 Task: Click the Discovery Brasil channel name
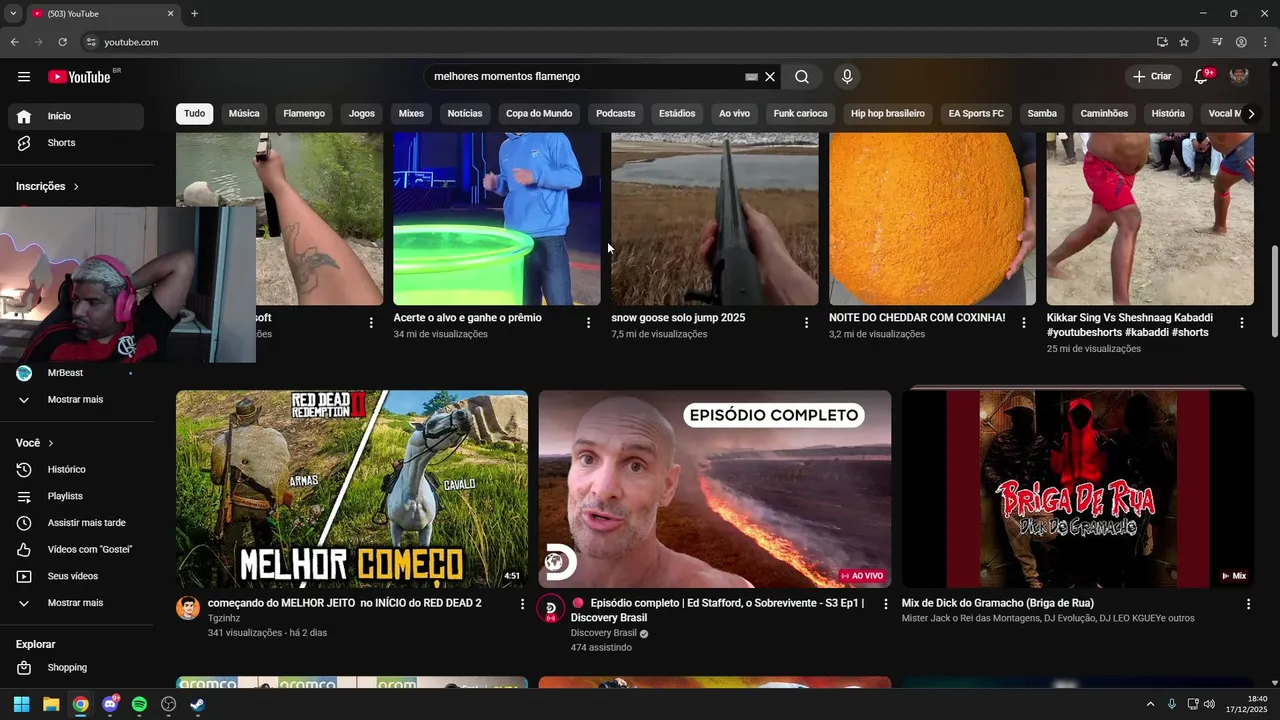coord(603,633)
